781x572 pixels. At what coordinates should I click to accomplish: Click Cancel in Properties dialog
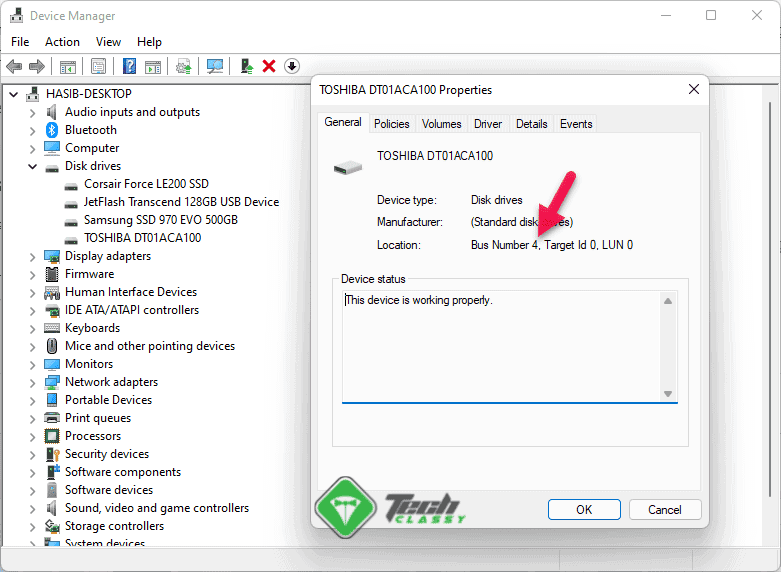tap(664, 510)
